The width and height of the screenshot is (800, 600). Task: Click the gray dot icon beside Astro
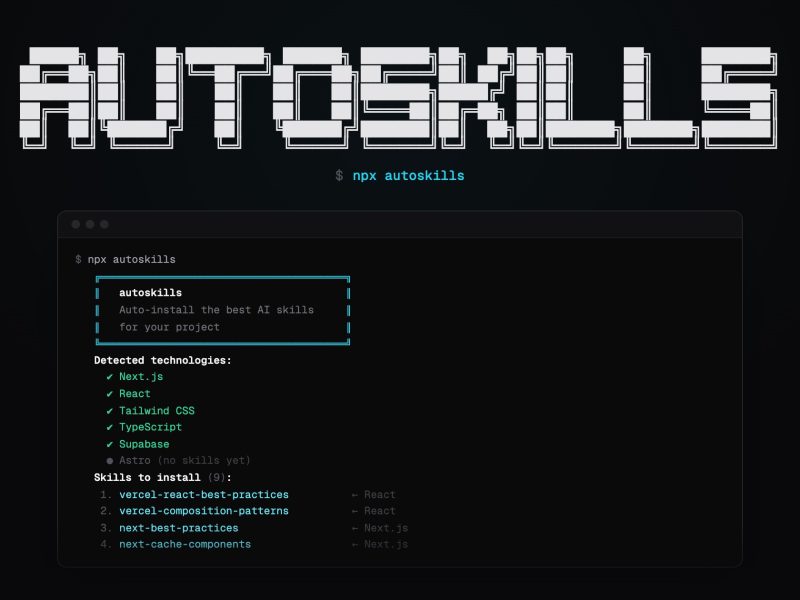(110, 461)
